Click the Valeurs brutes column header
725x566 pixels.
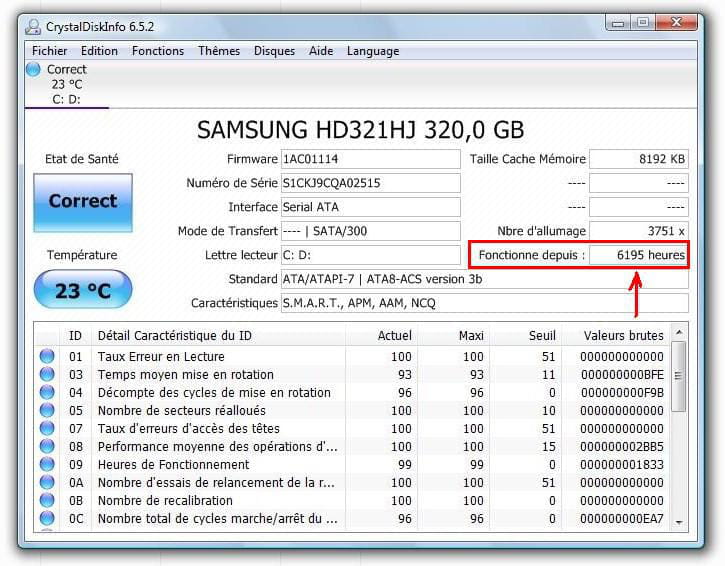616,336
